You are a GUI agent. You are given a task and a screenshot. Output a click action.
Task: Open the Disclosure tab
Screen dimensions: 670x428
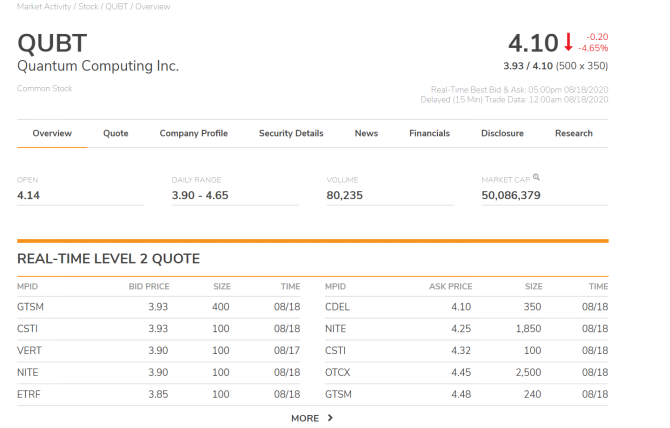pyautogui.click(x=502, y=133)
